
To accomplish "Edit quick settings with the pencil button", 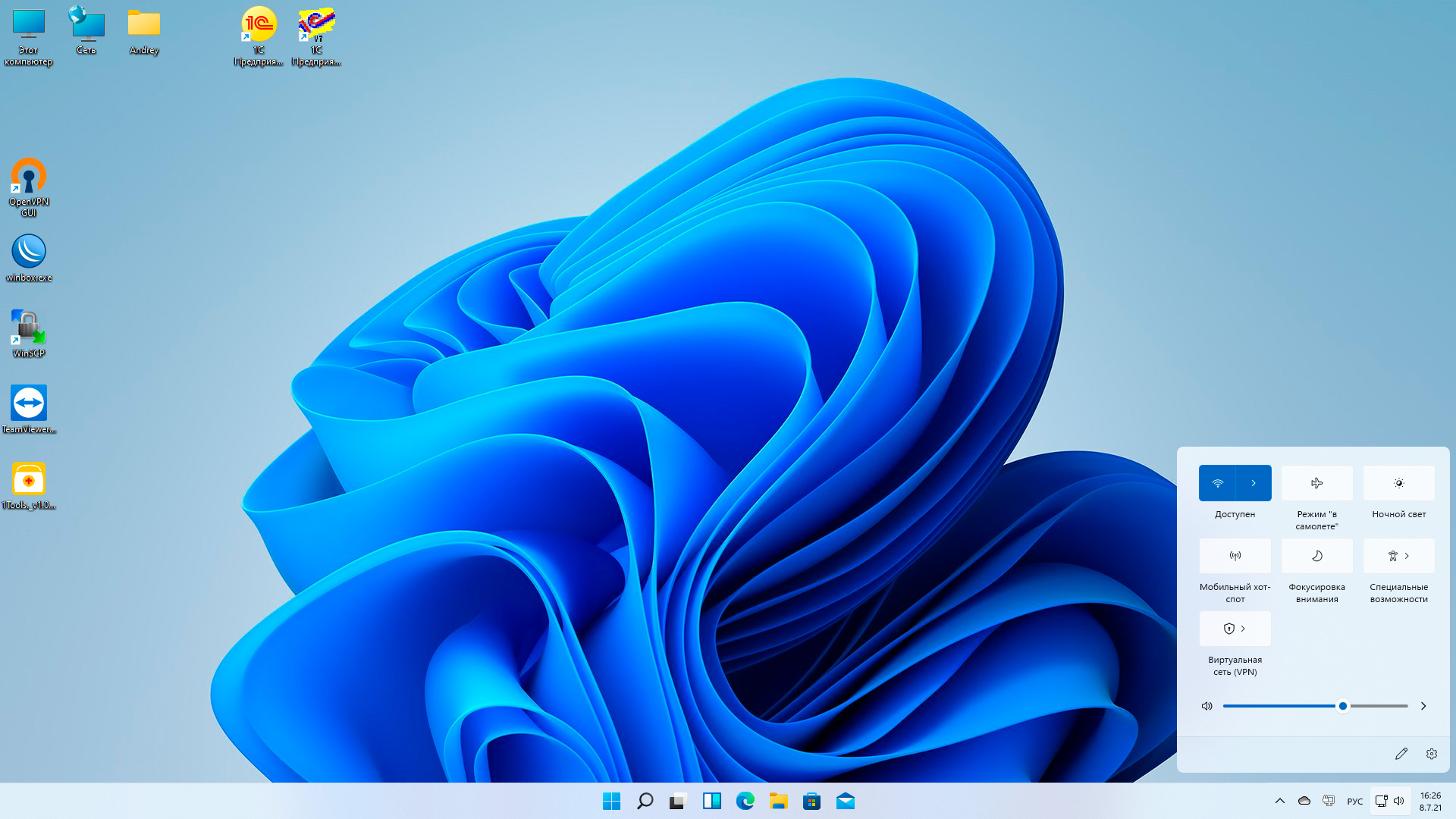I will [x=1401, y=754].
